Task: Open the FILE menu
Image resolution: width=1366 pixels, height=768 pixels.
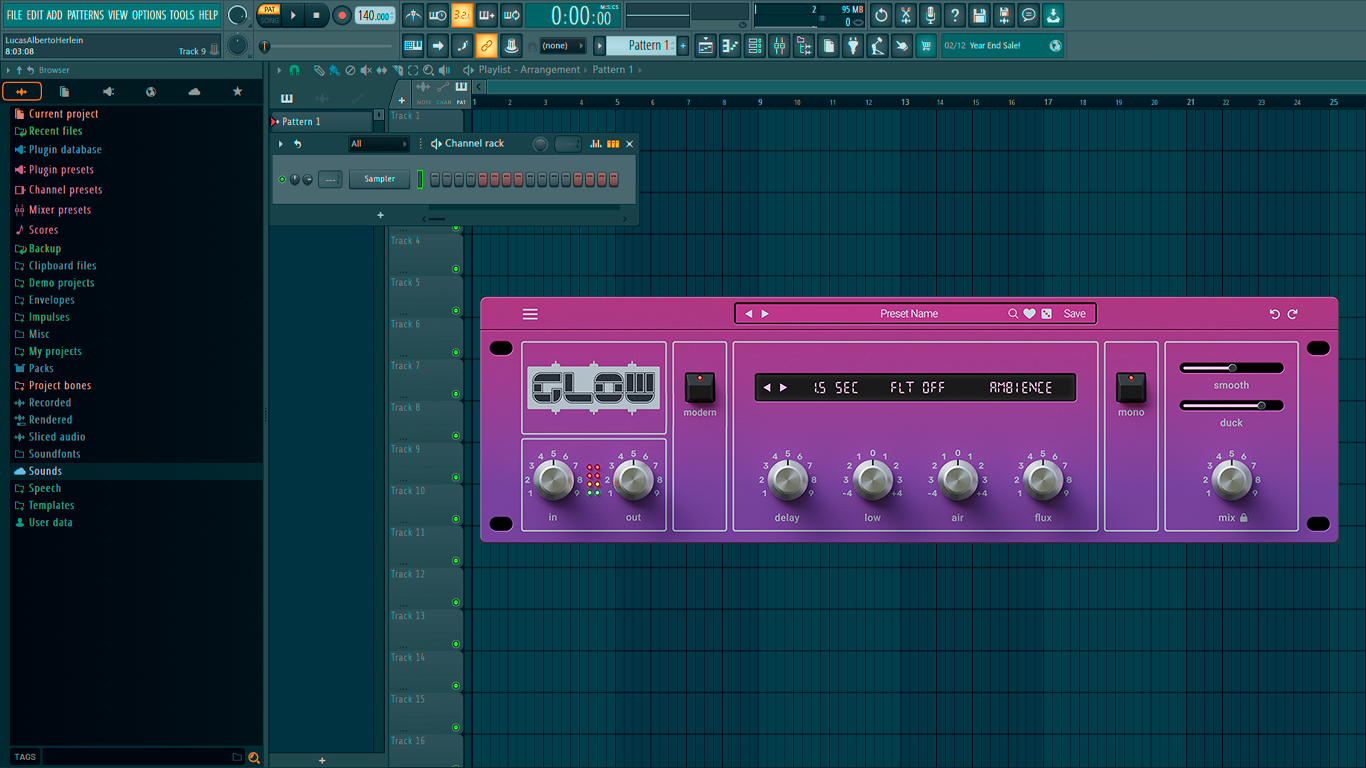Action: (x=14, y=15)
